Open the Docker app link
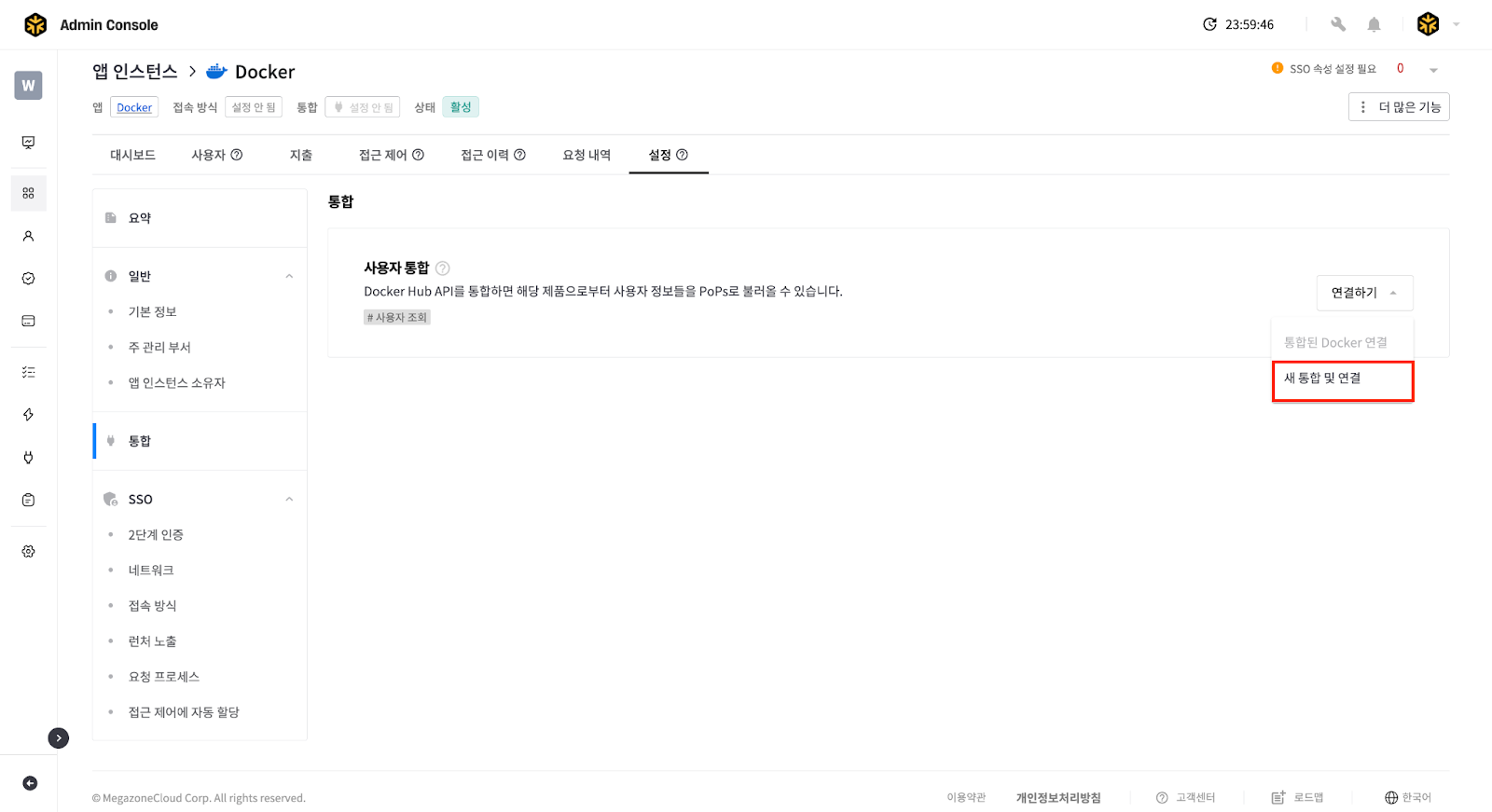 coord(134,107)
